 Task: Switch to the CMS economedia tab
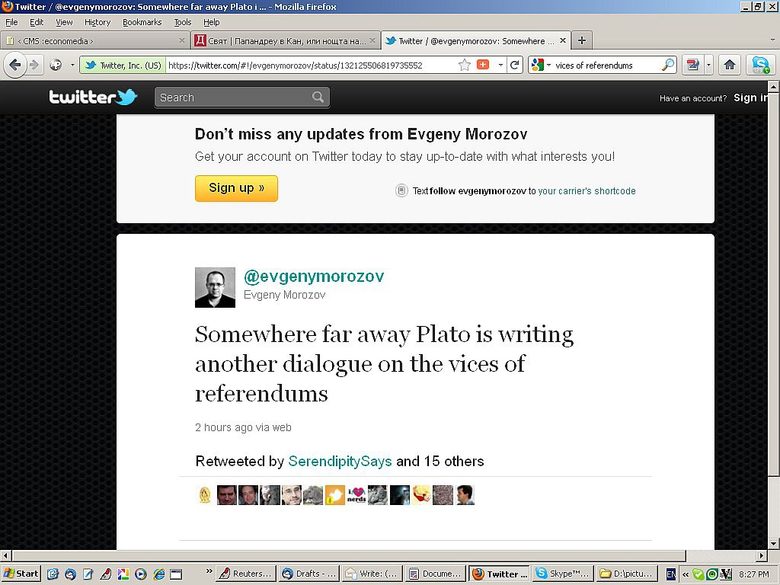click(x=95, y=41)
